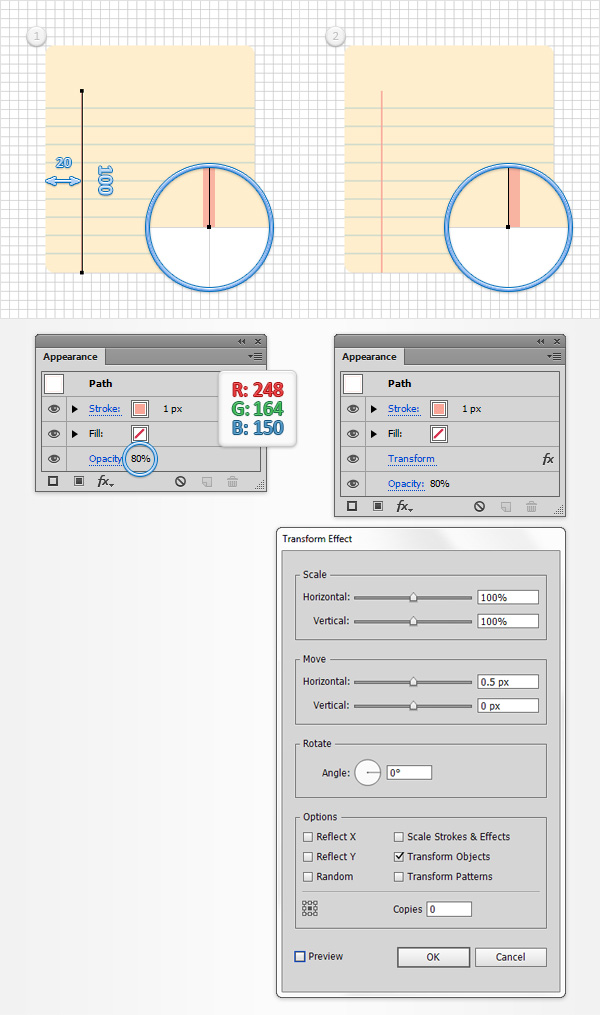Delete selected item in right Appearance panel
Image resolution: width=600 pixels, height=1015 pixels.
(531, 506)
